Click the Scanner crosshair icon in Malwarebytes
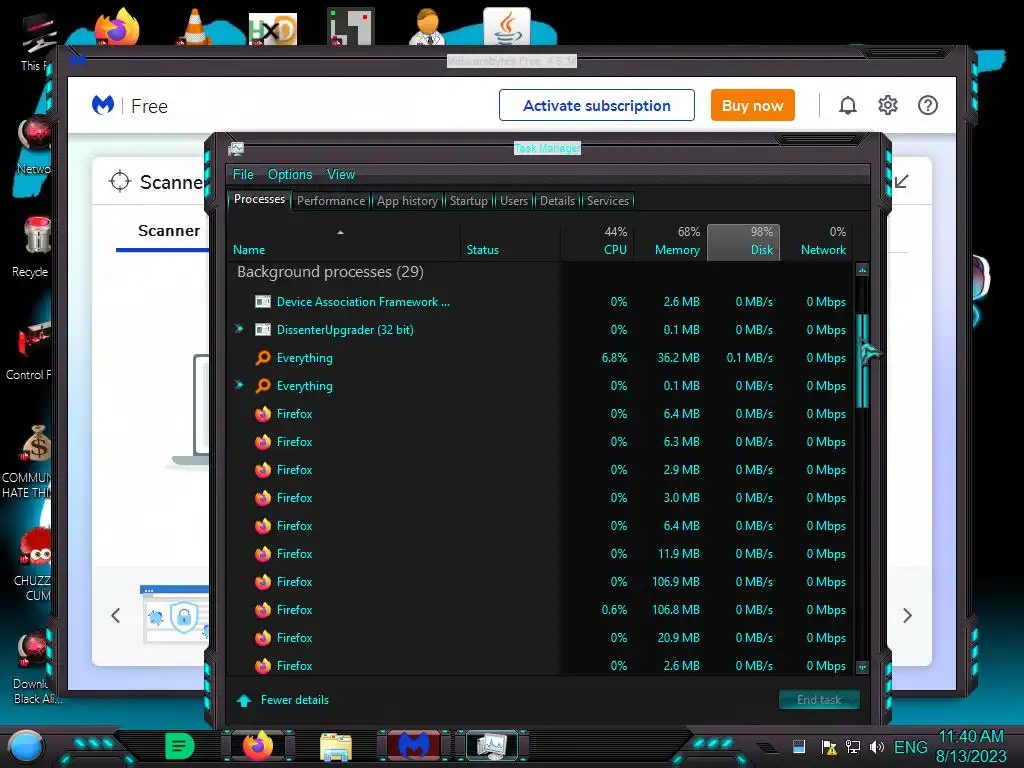Screen dimensions: 1024x768 click(120, 182)
